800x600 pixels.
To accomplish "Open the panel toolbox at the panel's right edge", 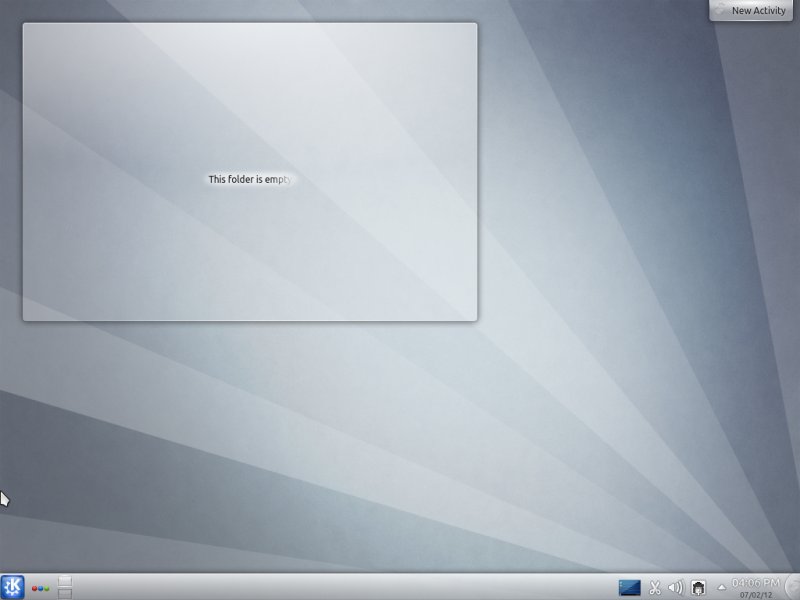I will [x=793, y=587].
